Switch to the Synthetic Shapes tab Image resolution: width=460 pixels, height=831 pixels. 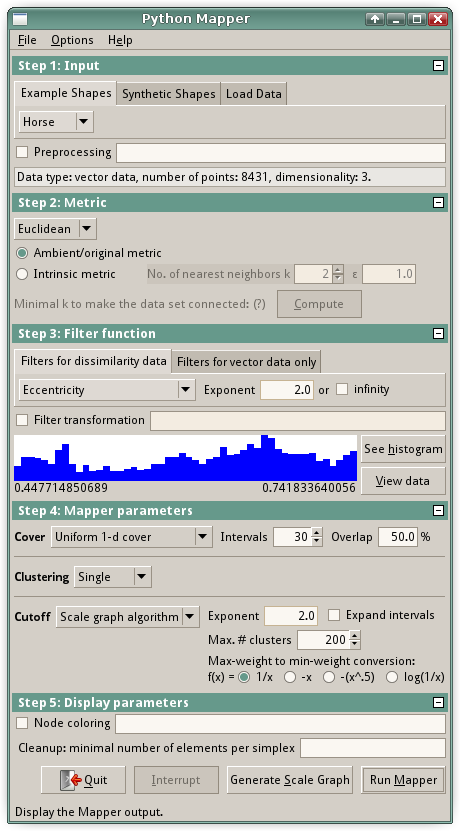tap(169, 94)
